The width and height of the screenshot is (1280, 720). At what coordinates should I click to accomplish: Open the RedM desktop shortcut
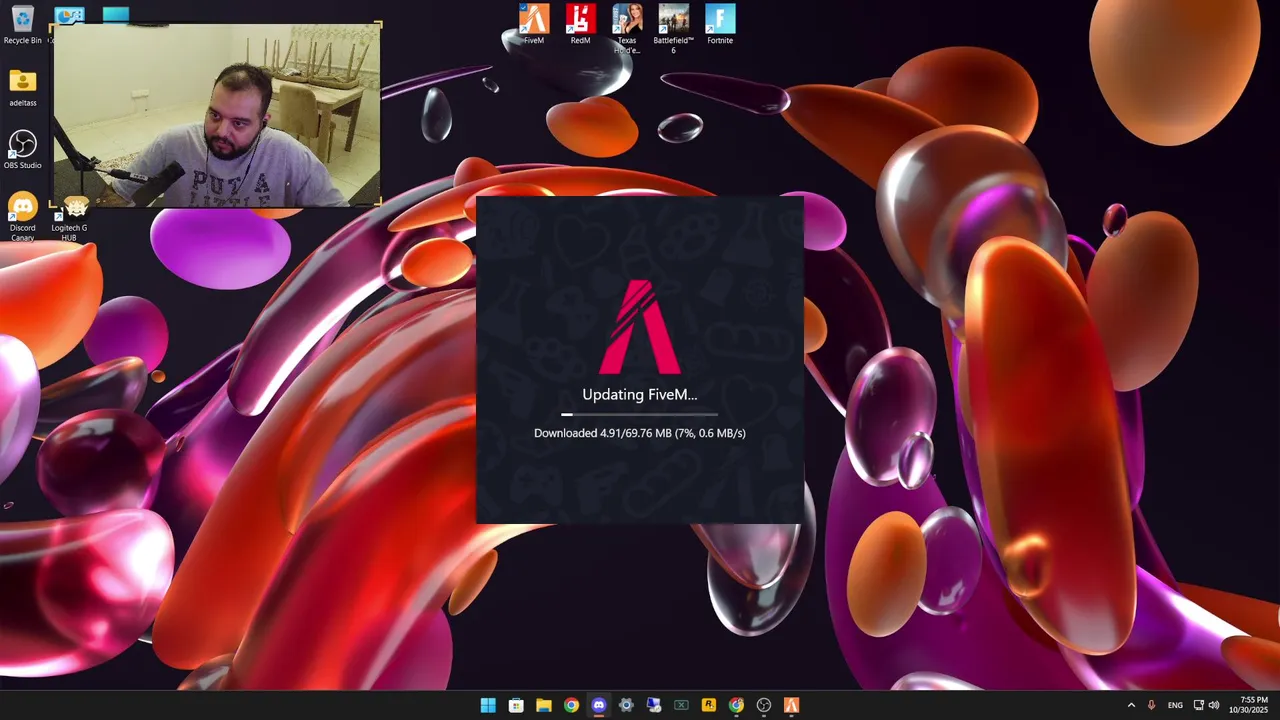580,25
